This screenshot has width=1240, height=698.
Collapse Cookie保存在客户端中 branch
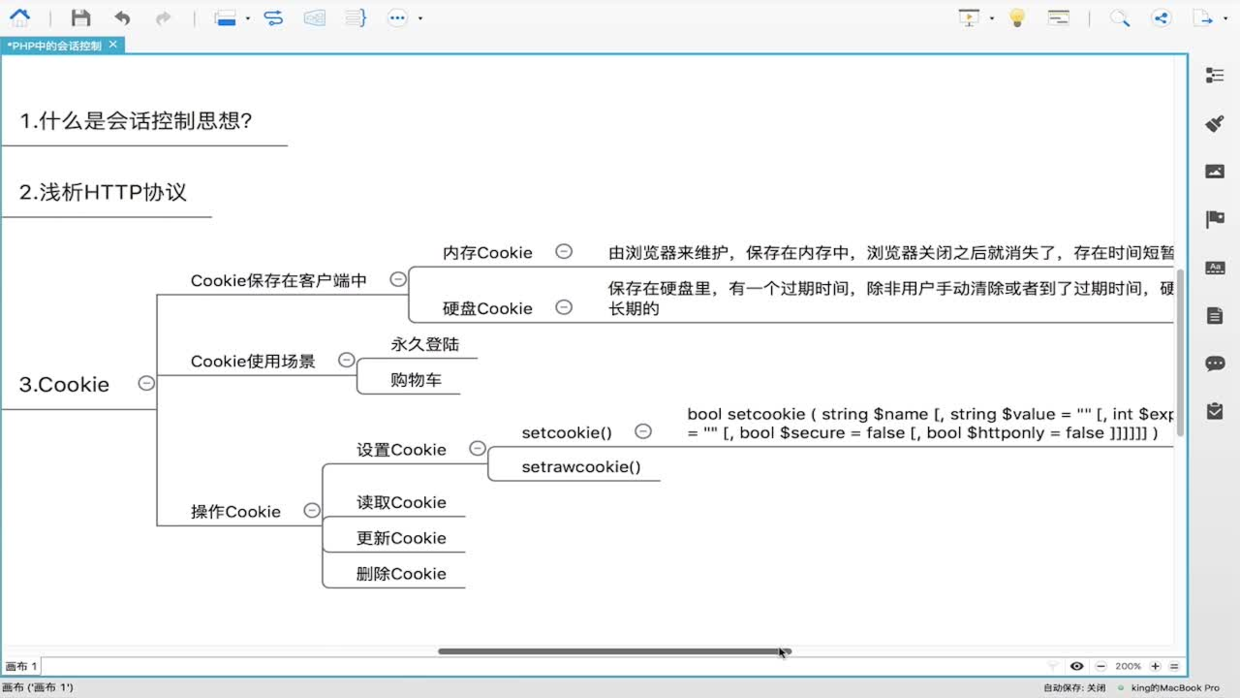pos(398,280)
